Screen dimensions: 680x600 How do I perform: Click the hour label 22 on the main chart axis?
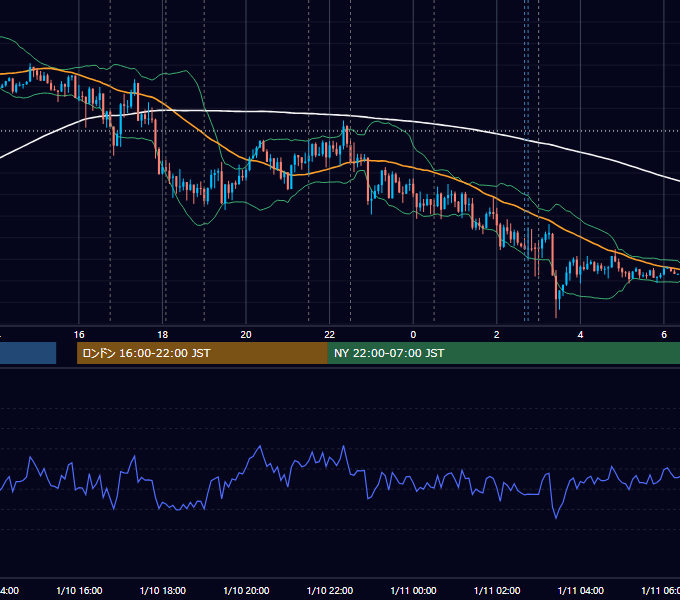coord(330,335)
